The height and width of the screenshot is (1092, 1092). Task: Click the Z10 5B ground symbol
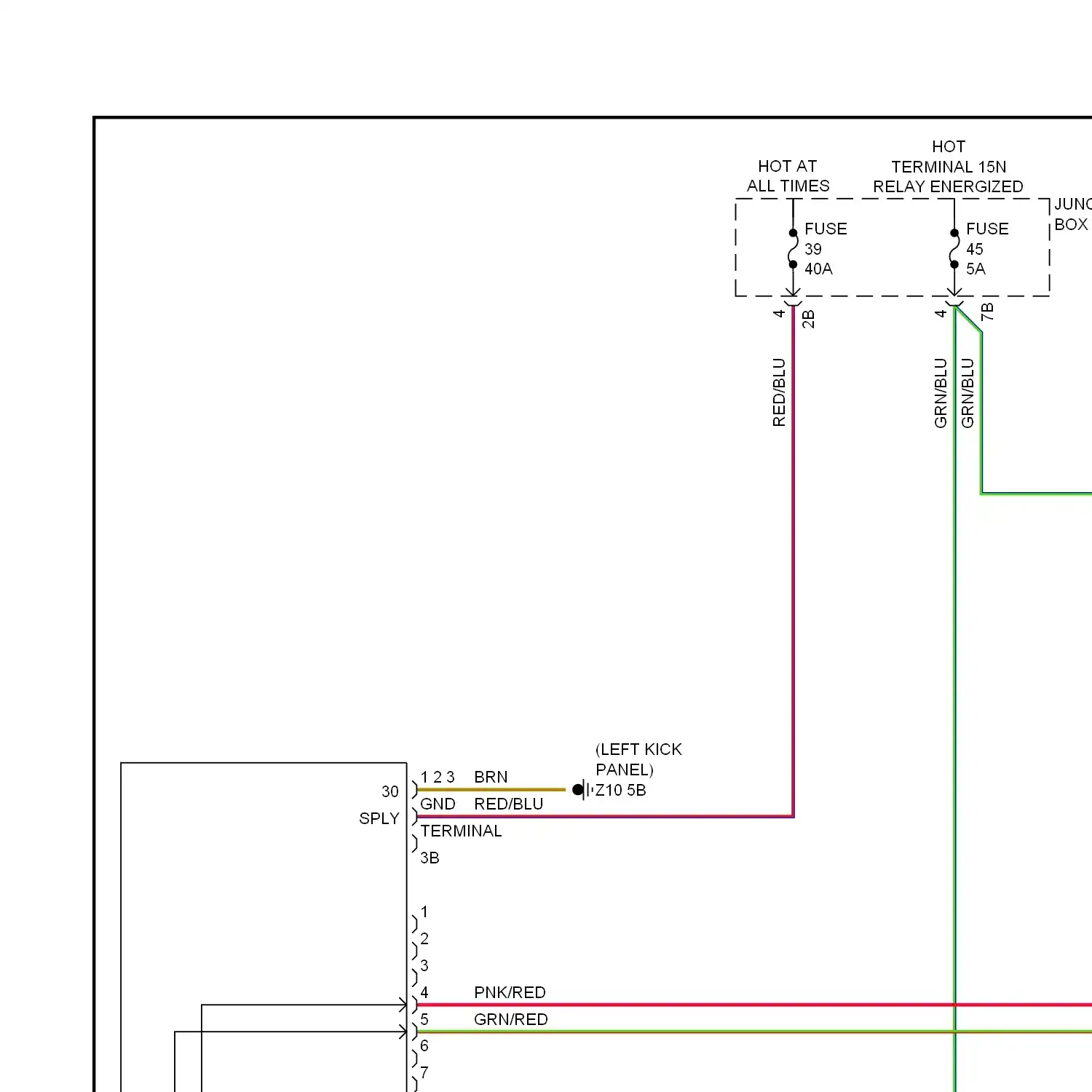click(583, 790)
